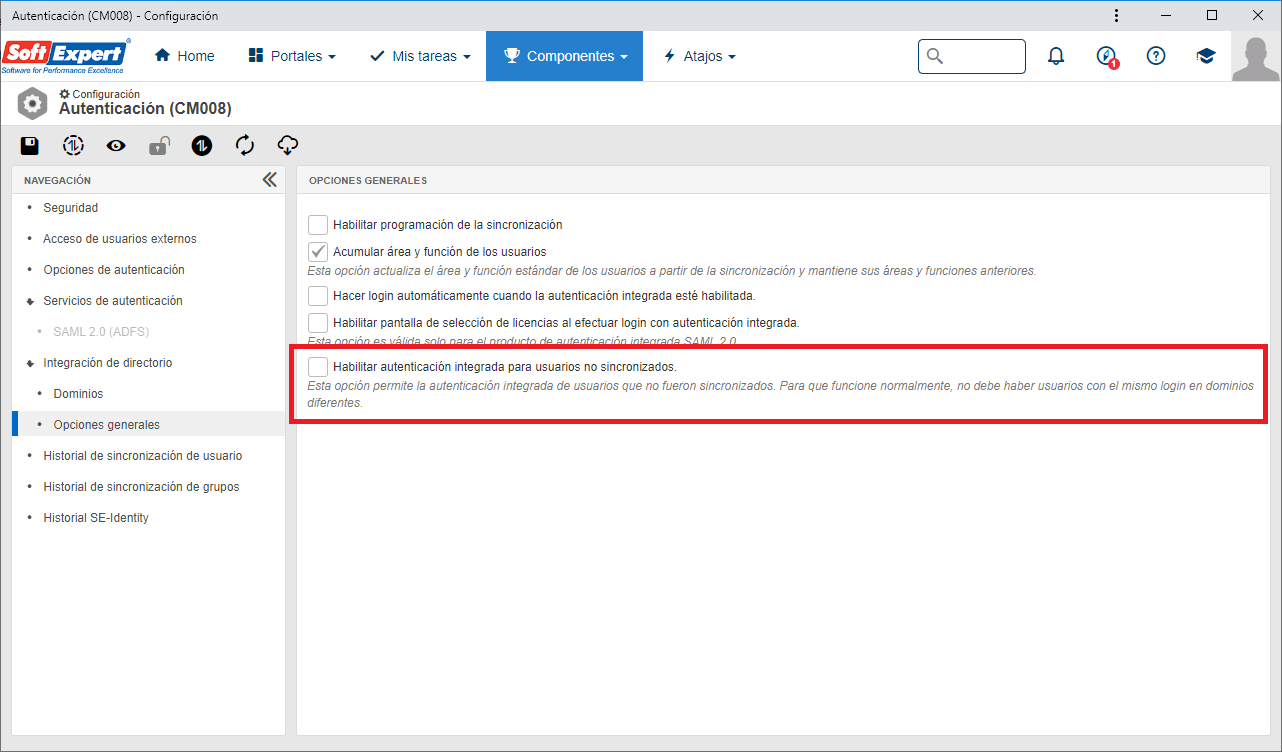Open 'Historial de sincronización de grupos'
The image size is (1282, 752).
141,487
